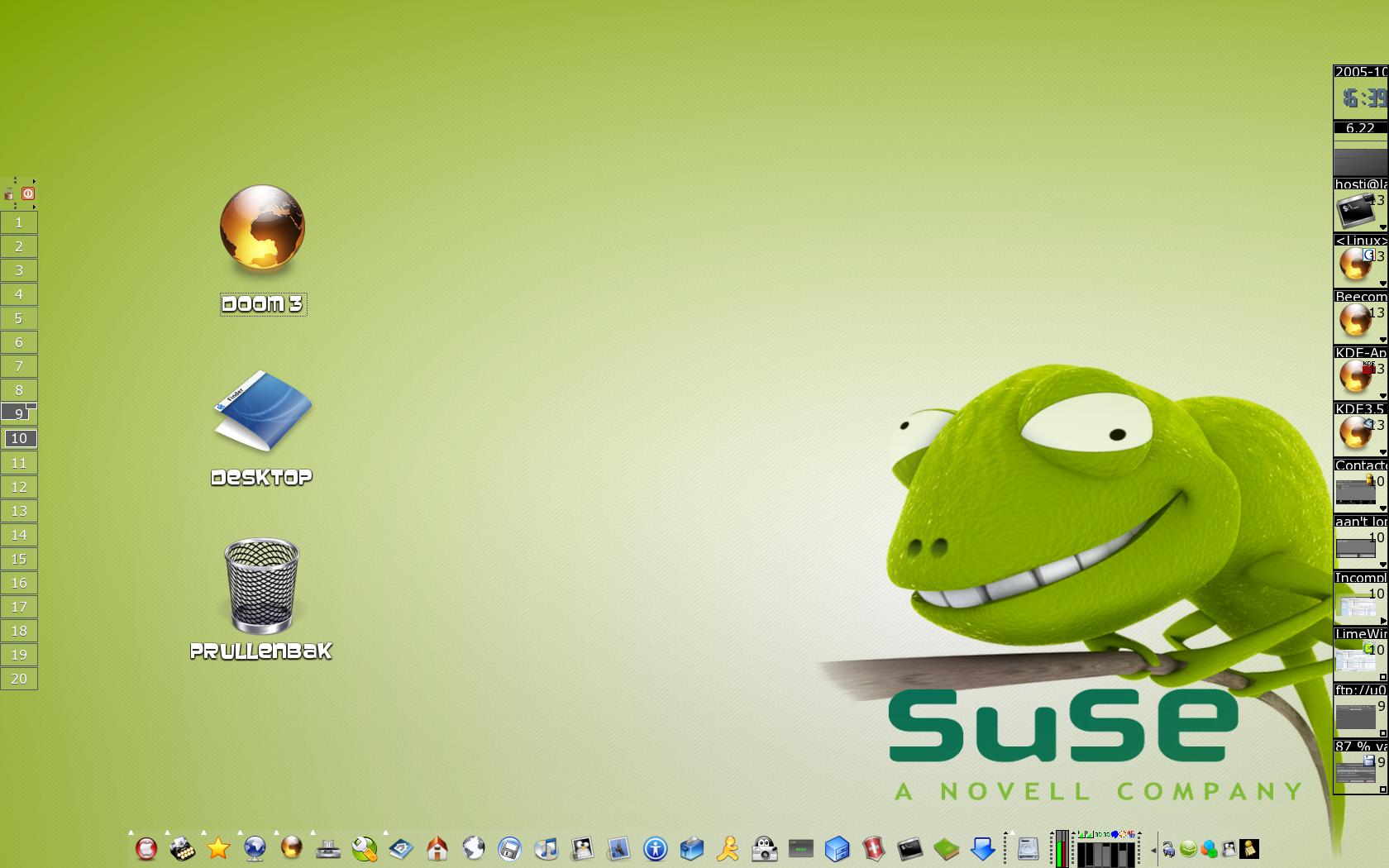Screen dimensions: 1389x868
Task: Select desktop 18 in the pager
Action: pyautogui.click(x=19, y=631)
